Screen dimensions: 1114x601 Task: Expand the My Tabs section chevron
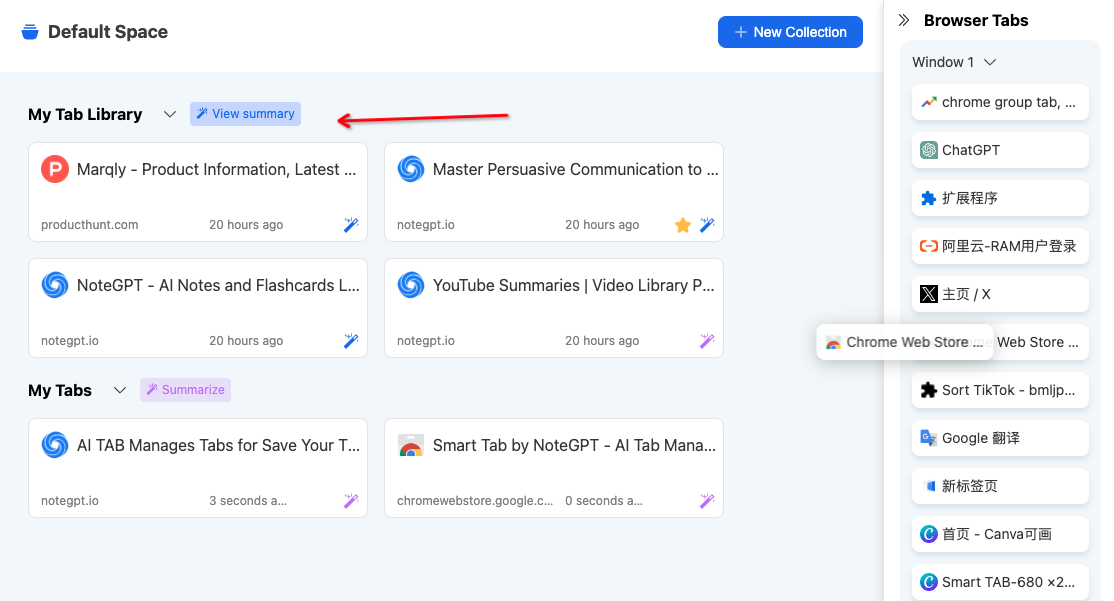pyautogui.click(x=120, y=391)
